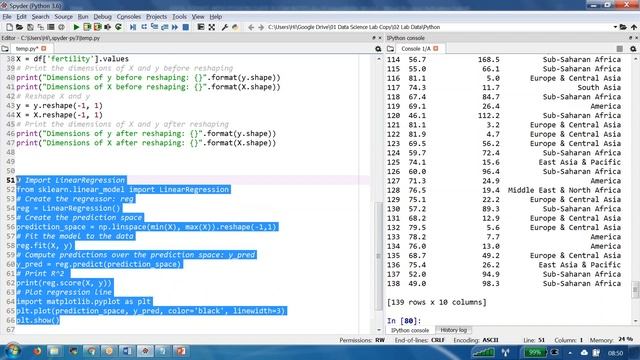Expand working directory path dropdown
The height and width of the screenshot is (360, 640).
point(615,27)
